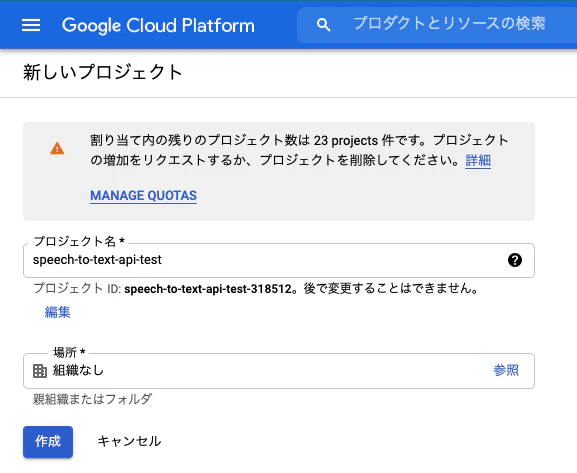Click the project name help icon
The width and height of the screenshot is (577, 473).
coord(514,260)
